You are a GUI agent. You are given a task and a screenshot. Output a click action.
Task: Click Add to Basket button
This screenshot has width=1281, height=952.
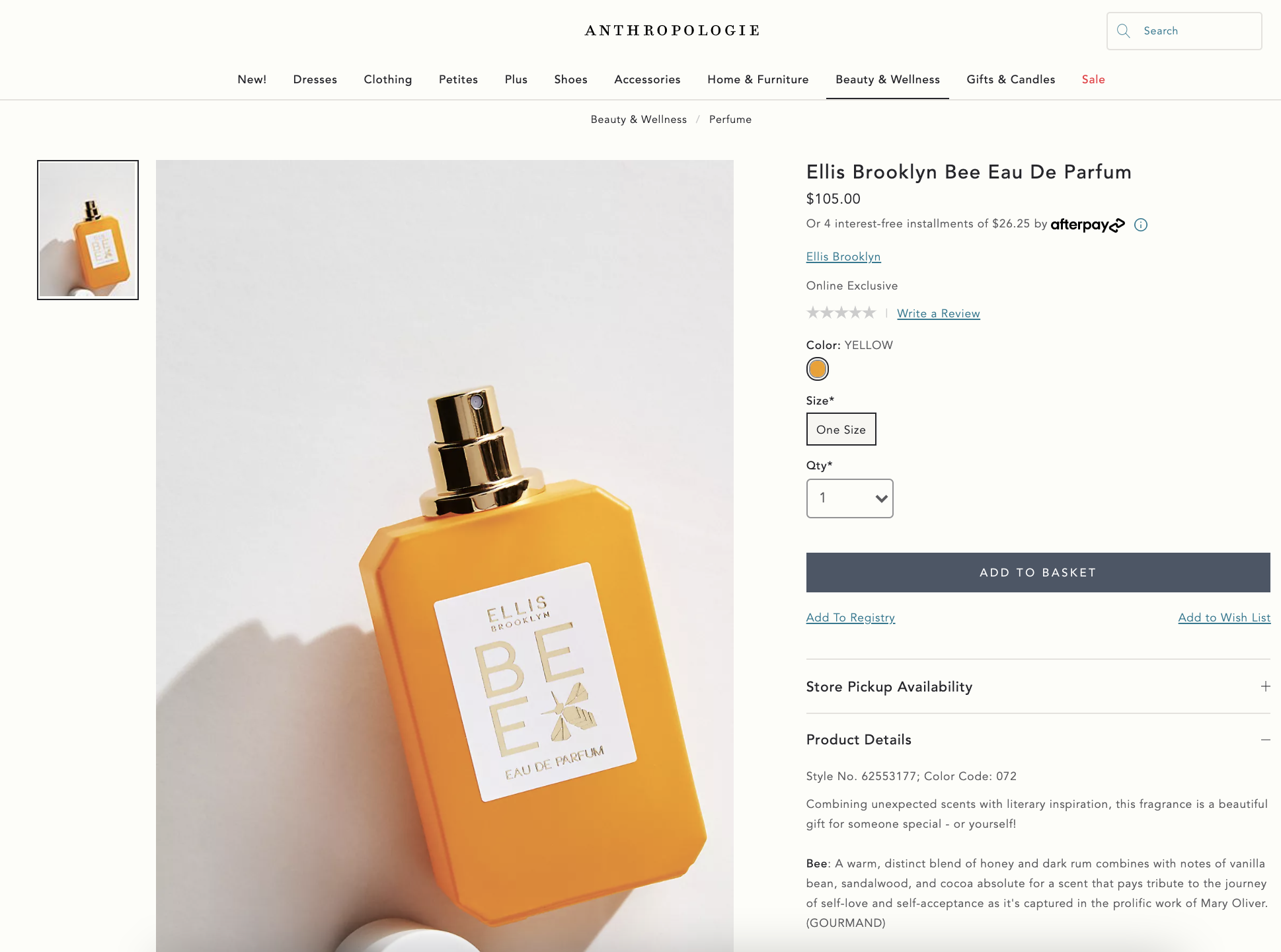pyautogui.click(x=1038, y=573)
